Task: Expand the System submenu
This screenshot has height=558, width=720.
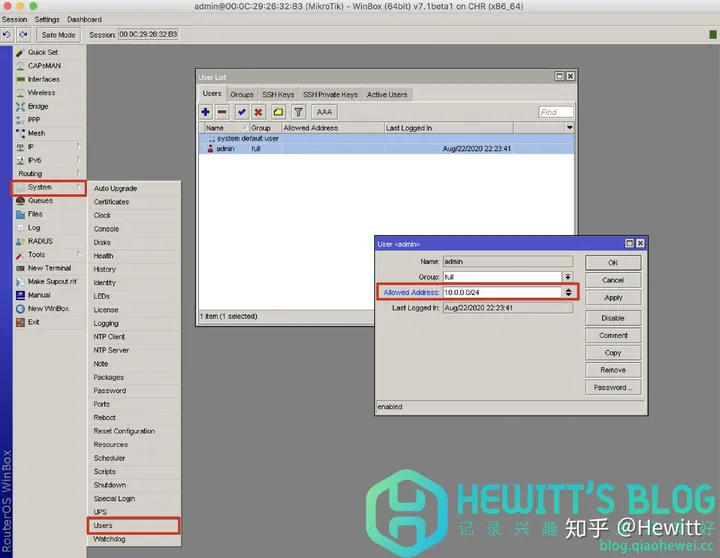Action: 49,187
